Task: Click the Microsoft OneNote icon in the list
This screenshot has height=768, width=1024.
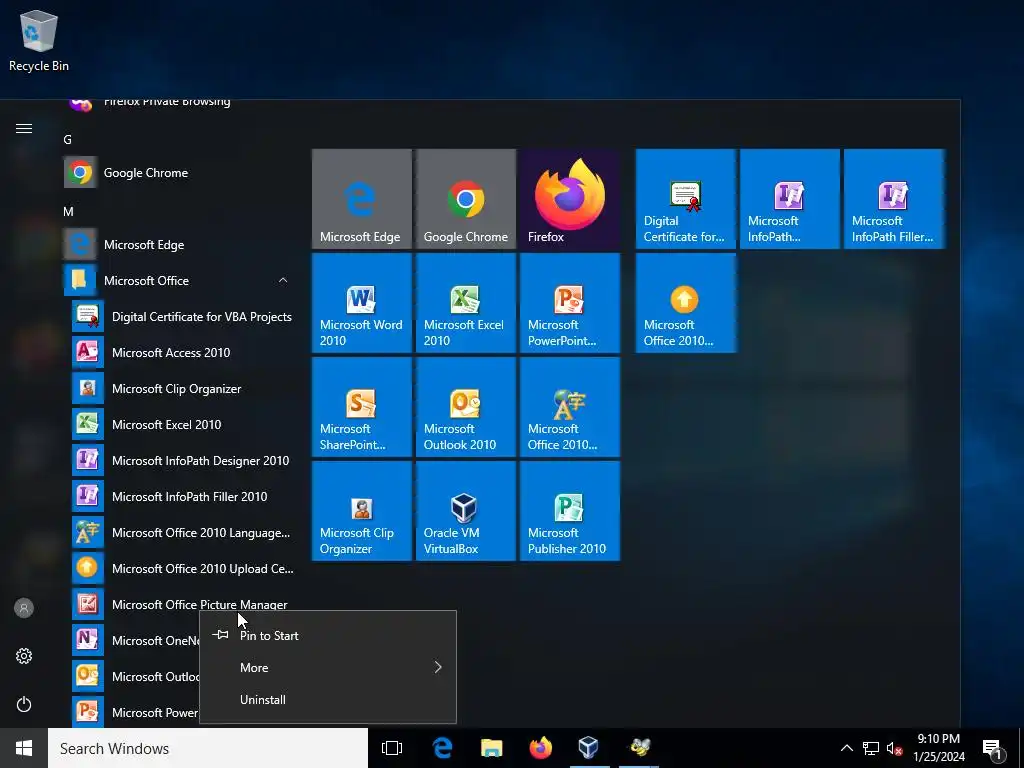Action: (x=88, y=640)
